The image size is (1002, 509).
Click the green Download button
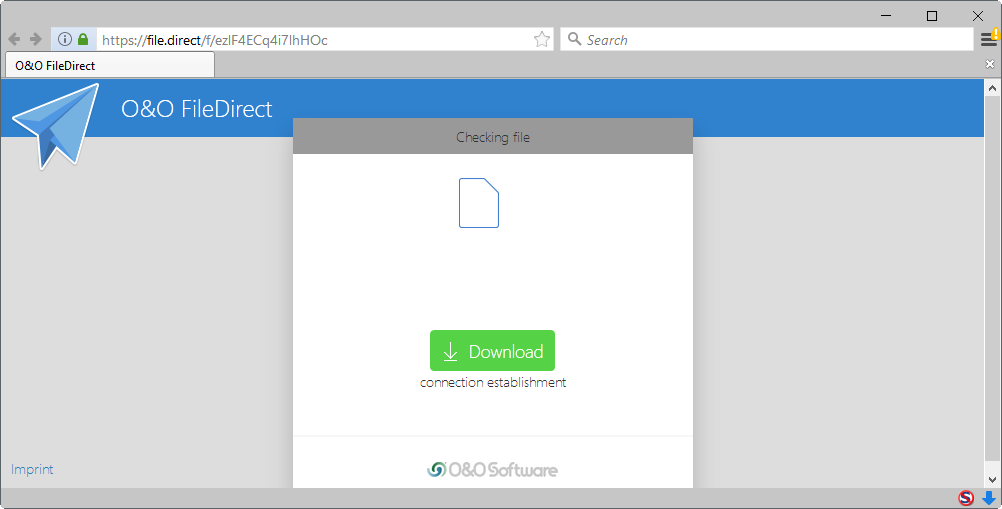click(492, 351)
